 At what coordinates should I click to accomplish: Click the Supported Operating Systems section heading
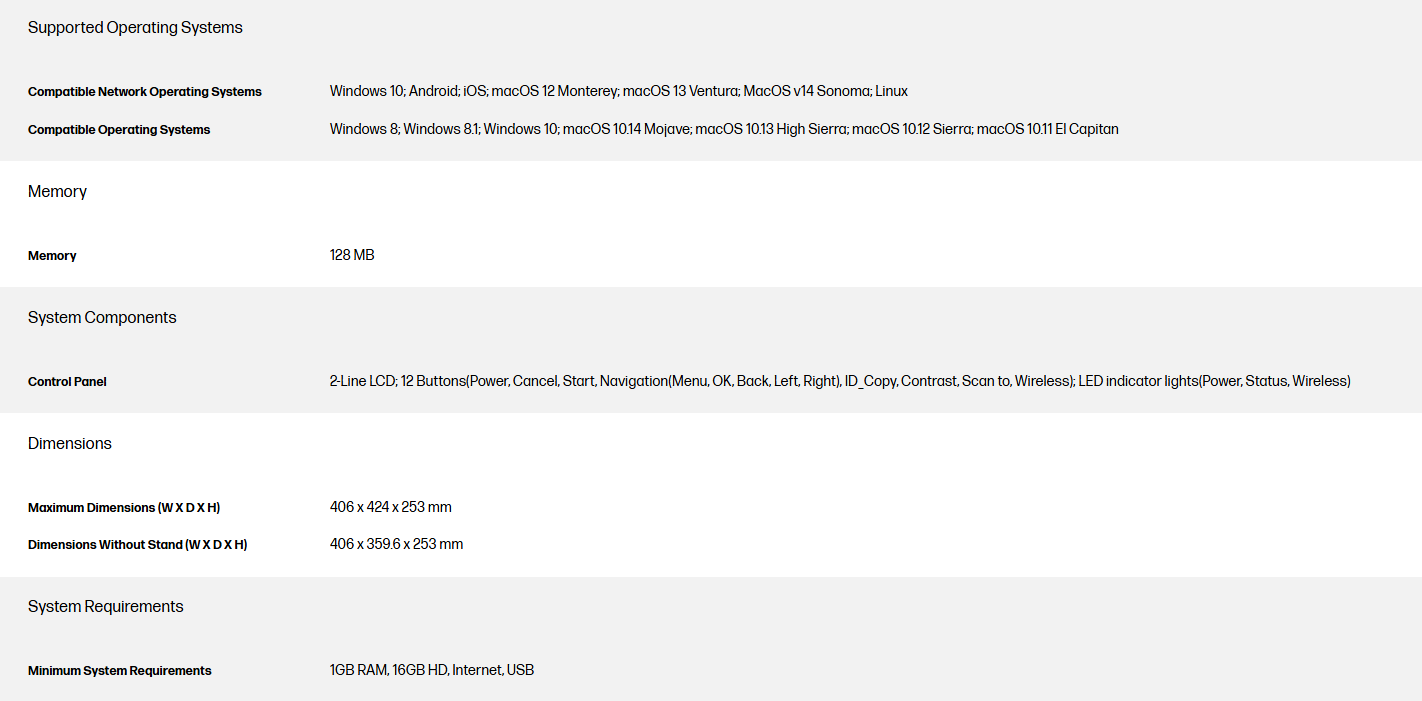coord(135,28)
